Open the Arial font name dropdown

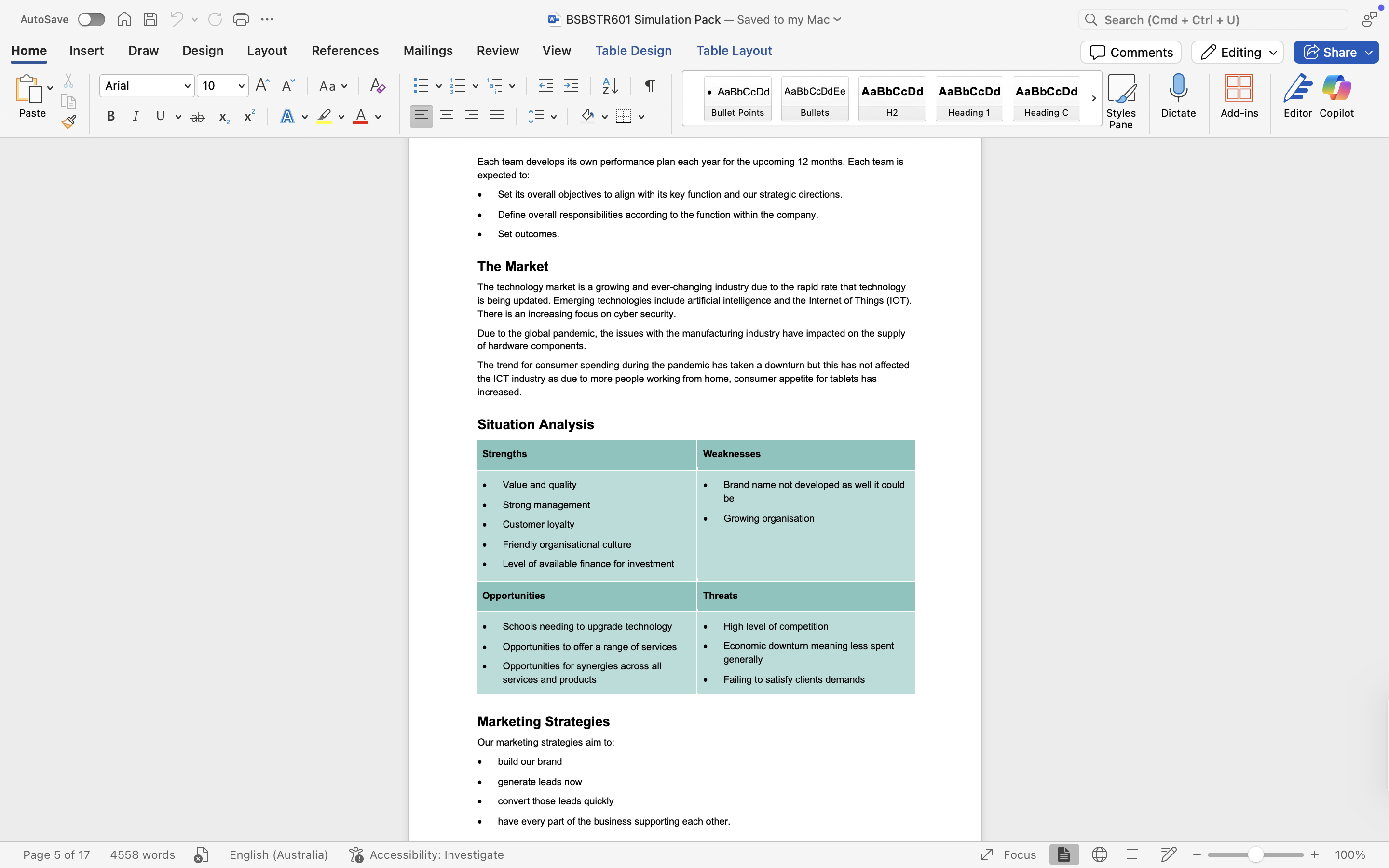click(x=187, y=86)
